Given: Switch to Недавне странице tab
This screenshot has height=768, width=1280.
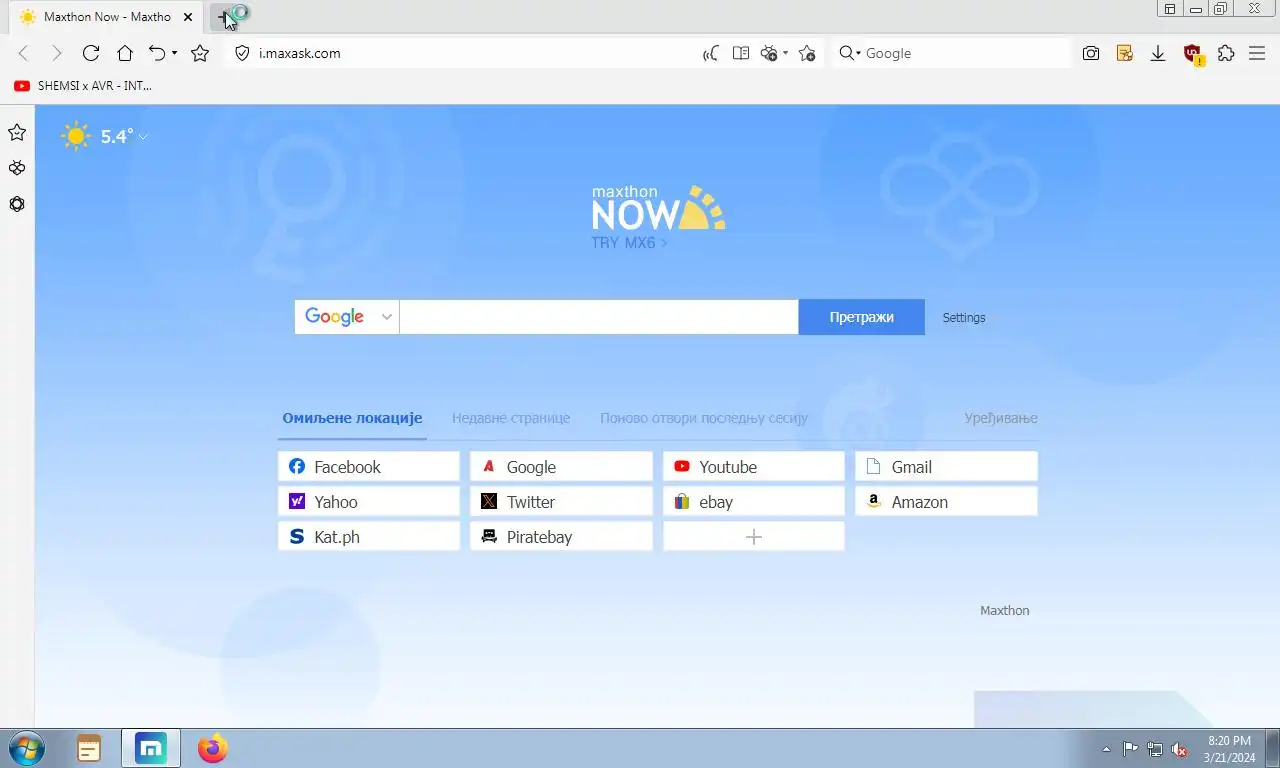Looking at the screenshot, I should click(x=511, y=418).
